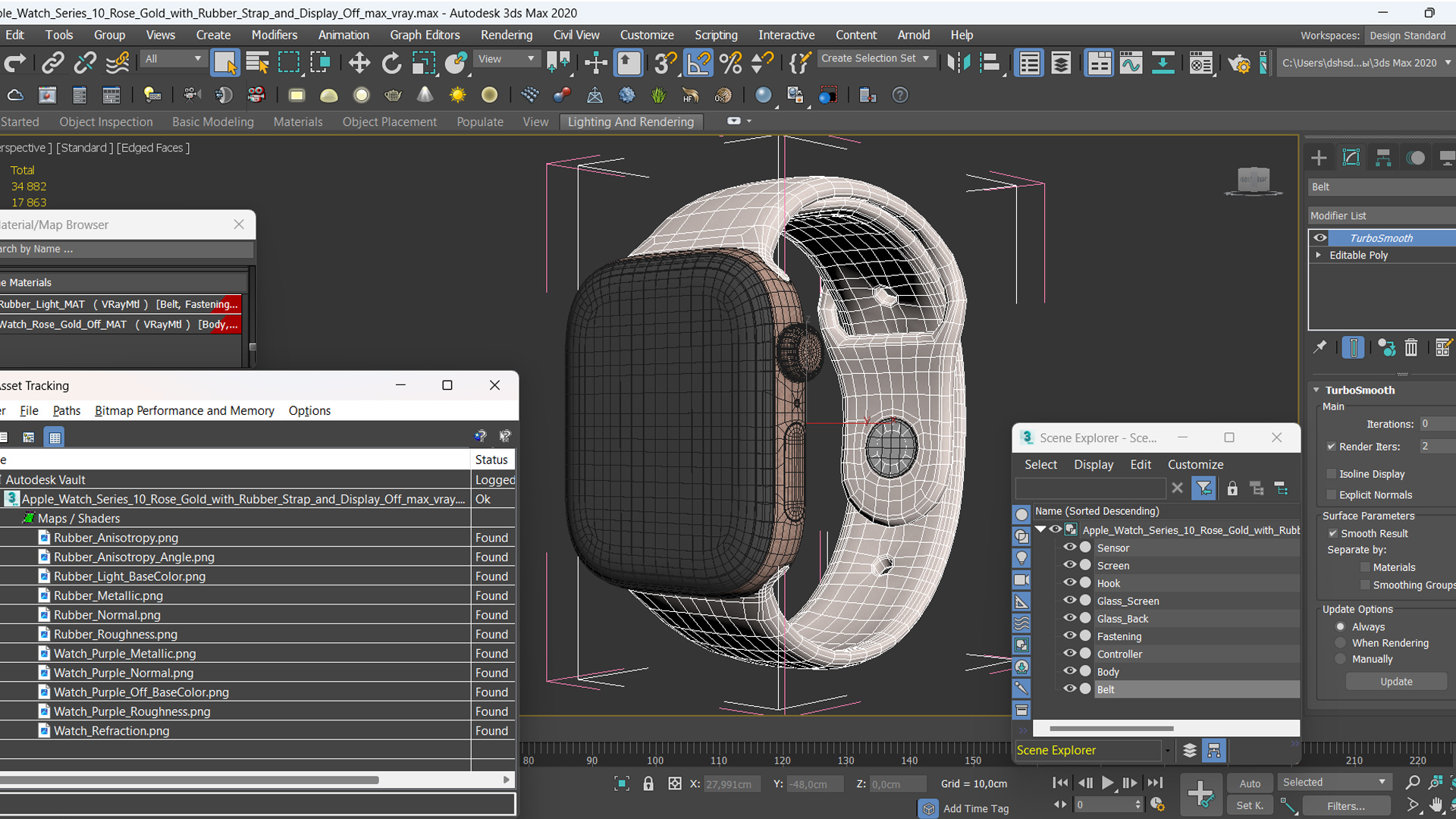Open the Render Setup teapot icon
The height and width of the screenshot is (819, 1456).
click(1239, 63)
